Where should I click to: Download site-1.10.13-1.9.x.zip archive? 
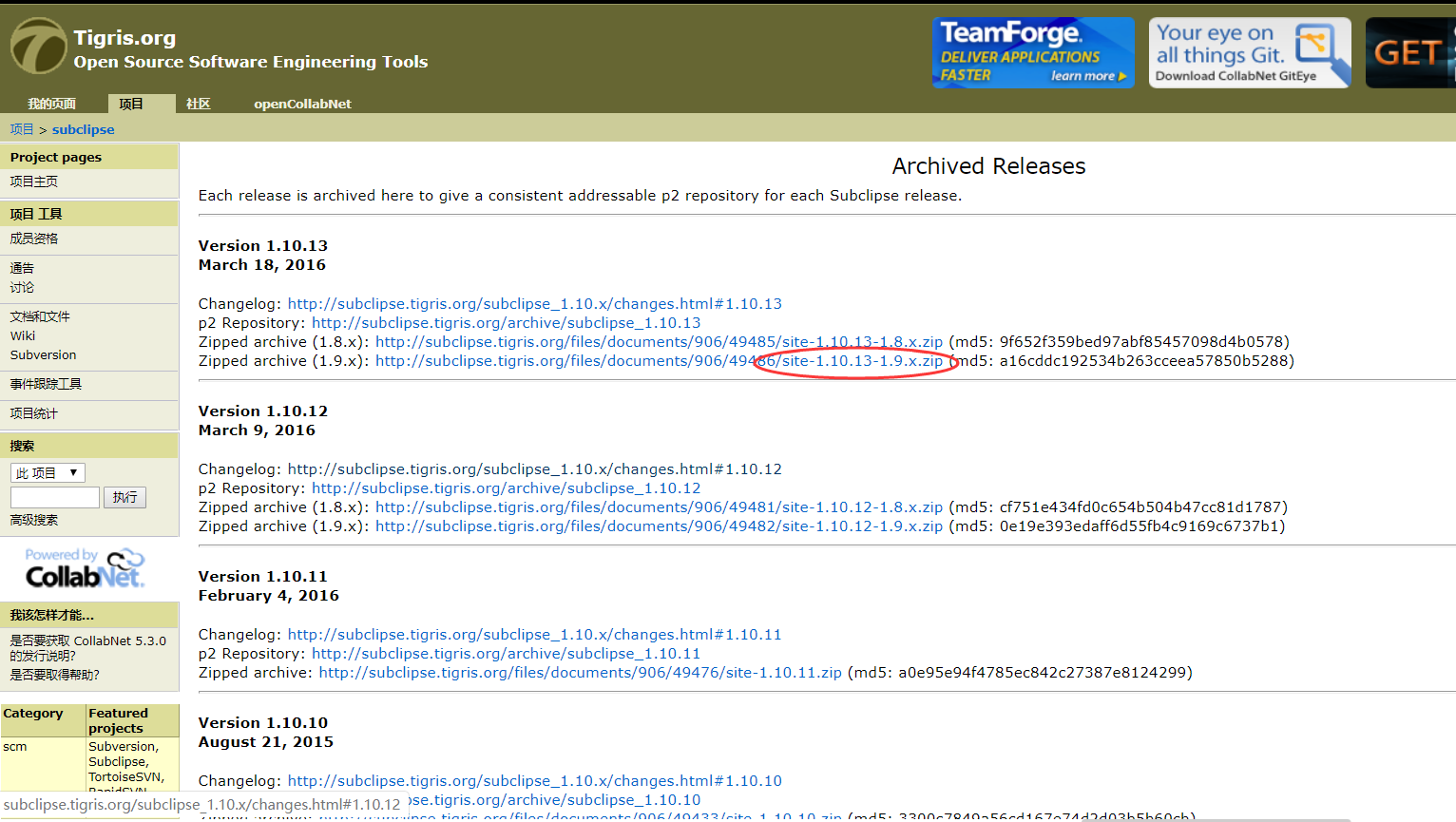tap(659, 361)
